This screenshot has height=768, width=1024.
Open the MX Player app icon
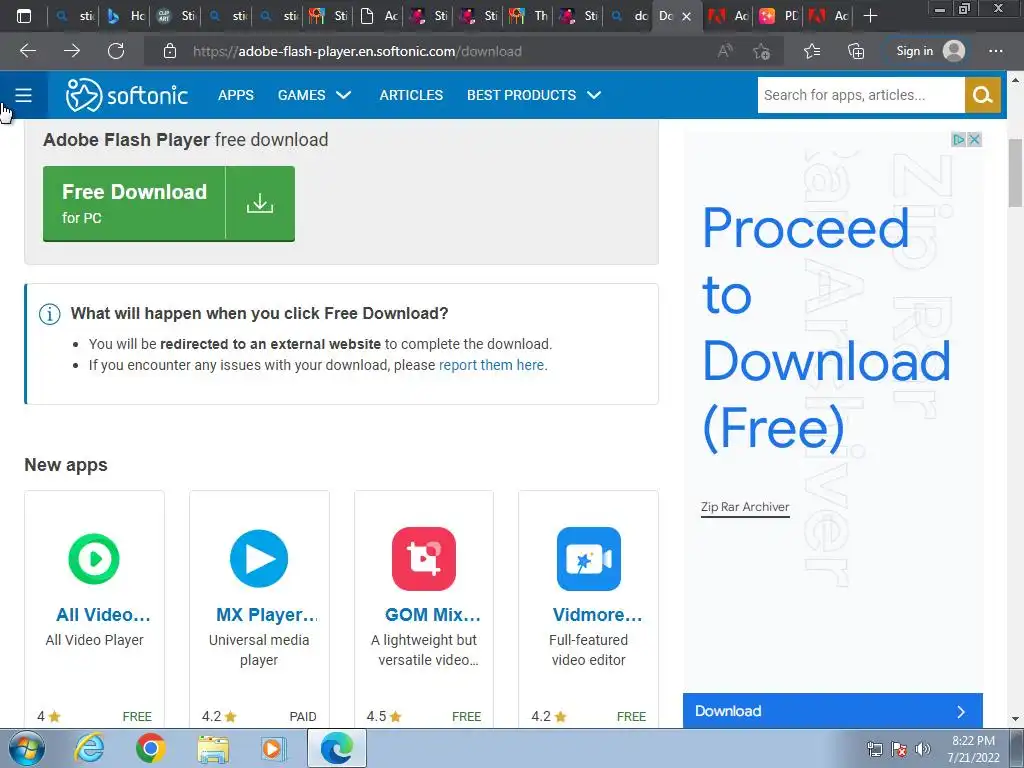(259, 559)
